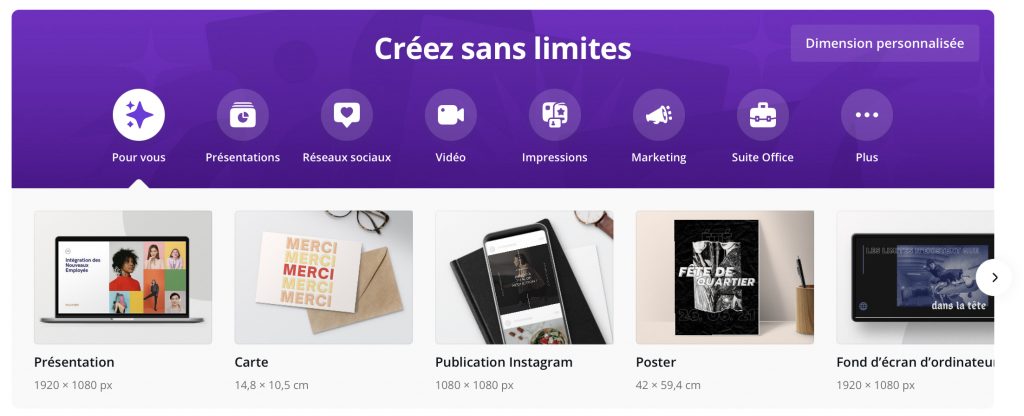Open the Présentations category icon
The image size is (1024, 416).
243,115
